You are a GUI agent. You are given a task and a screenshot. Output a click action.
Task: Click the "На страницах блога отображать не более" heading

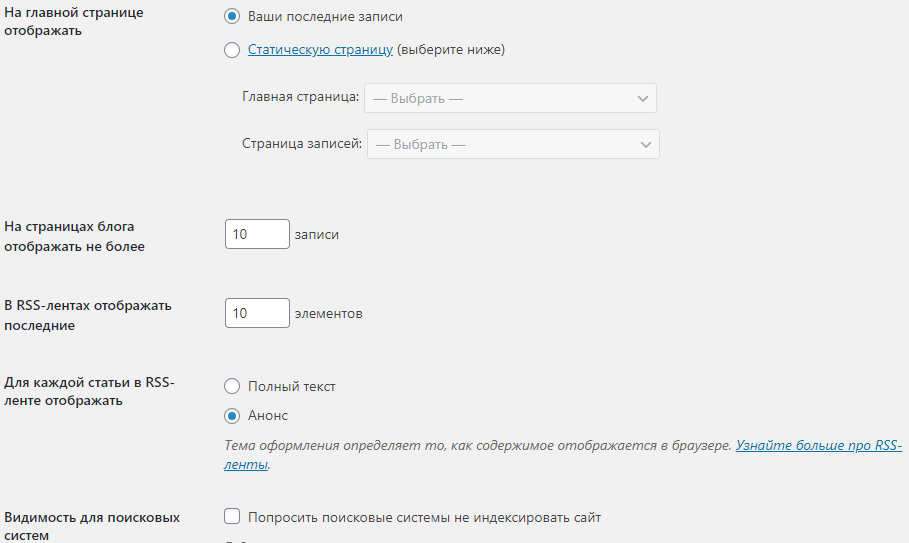[75, 236]
